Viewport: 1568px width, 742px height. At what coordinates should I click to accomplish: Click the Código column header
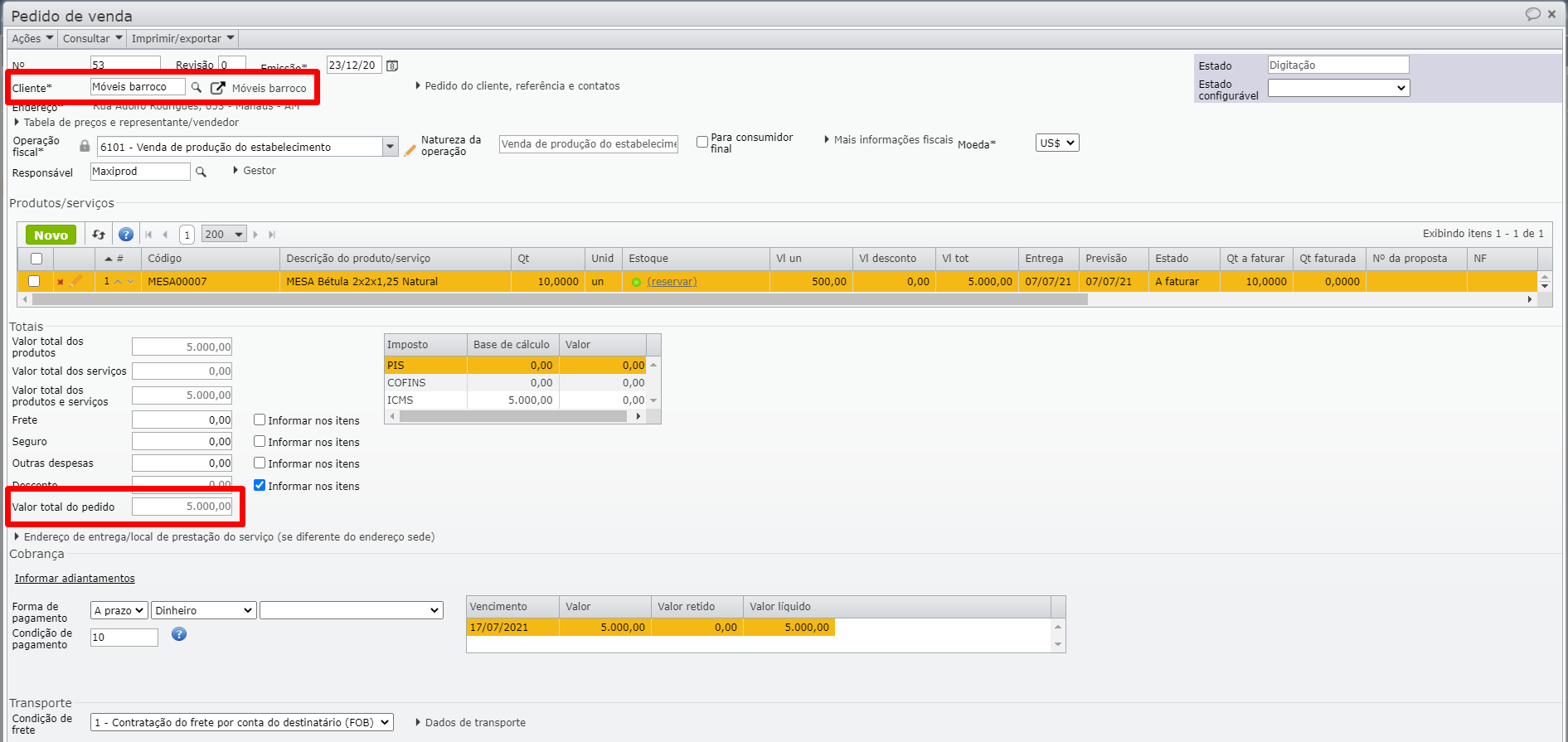(211, 259)
